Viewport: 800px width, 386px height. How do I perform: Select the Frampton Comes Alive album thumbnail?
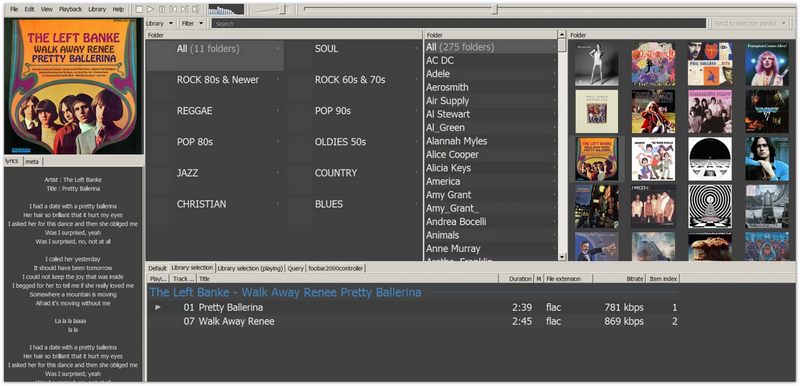[x=767, y=64]
